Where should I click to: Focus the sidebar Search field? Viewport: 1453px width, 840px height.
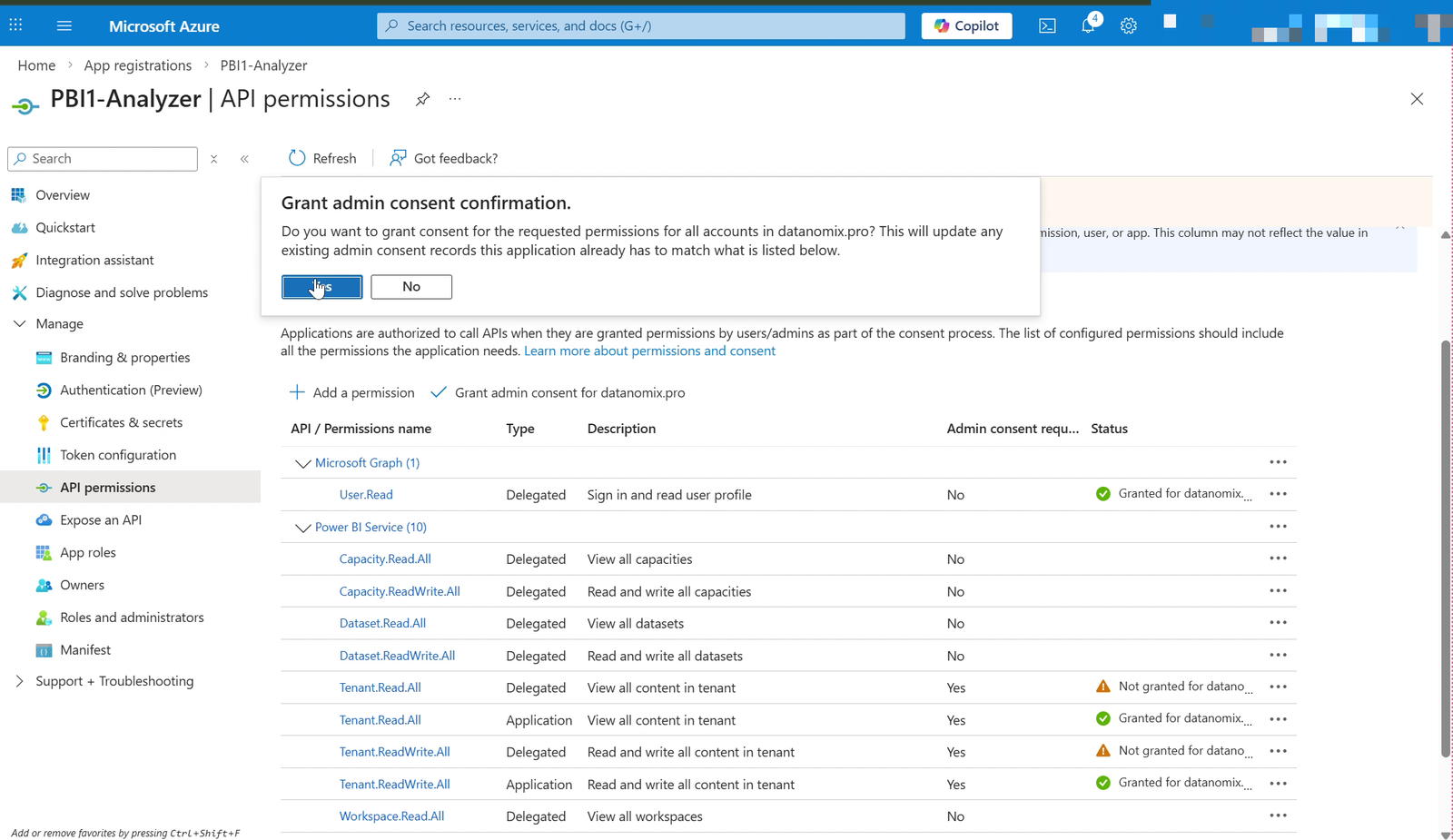(103, 159)
